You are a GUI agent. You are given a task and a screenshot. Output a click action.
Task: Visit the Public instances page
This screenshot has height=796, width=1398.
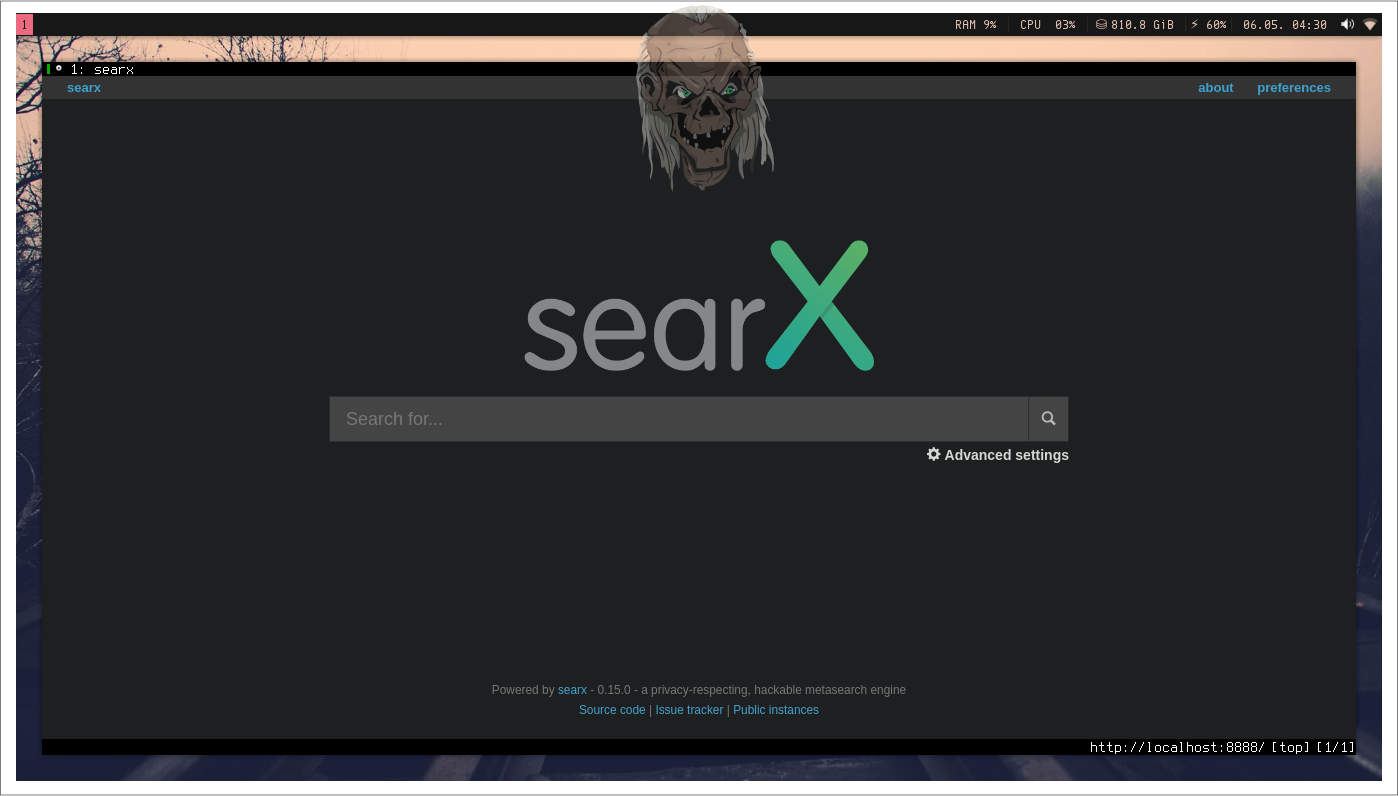775,709
